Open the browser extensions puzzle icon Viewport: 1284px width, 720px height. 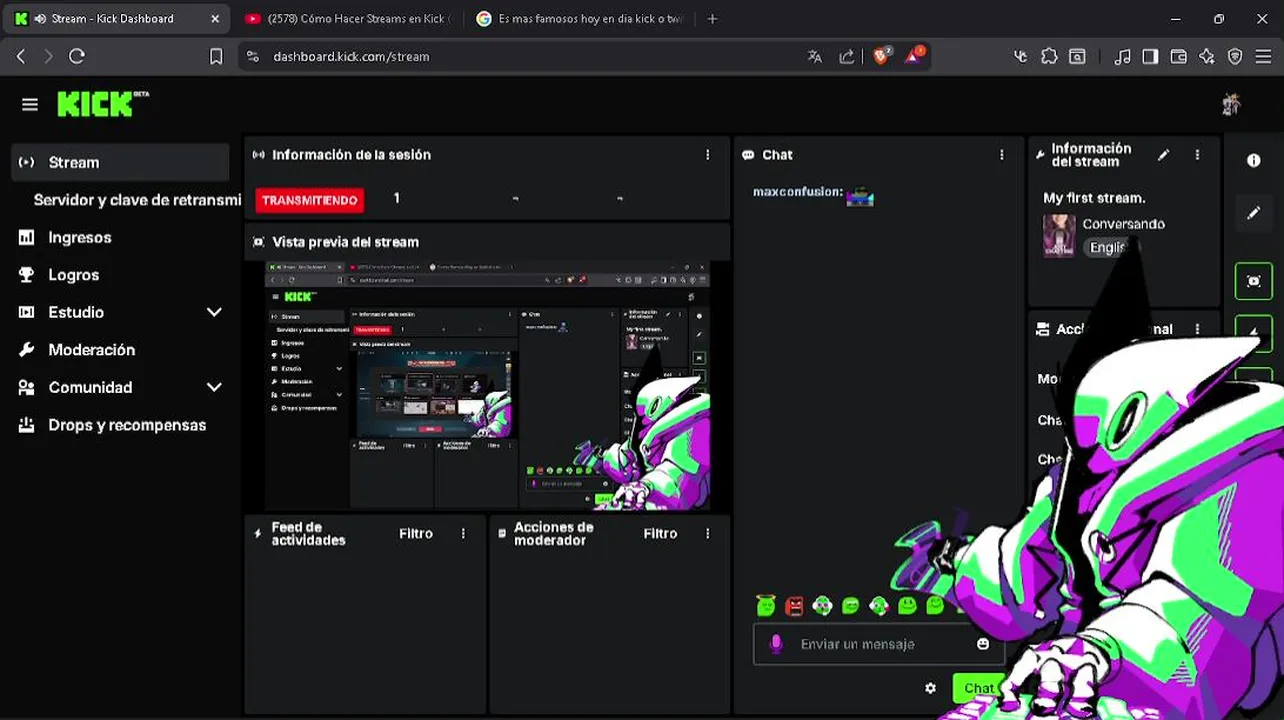coord(1049,57)
